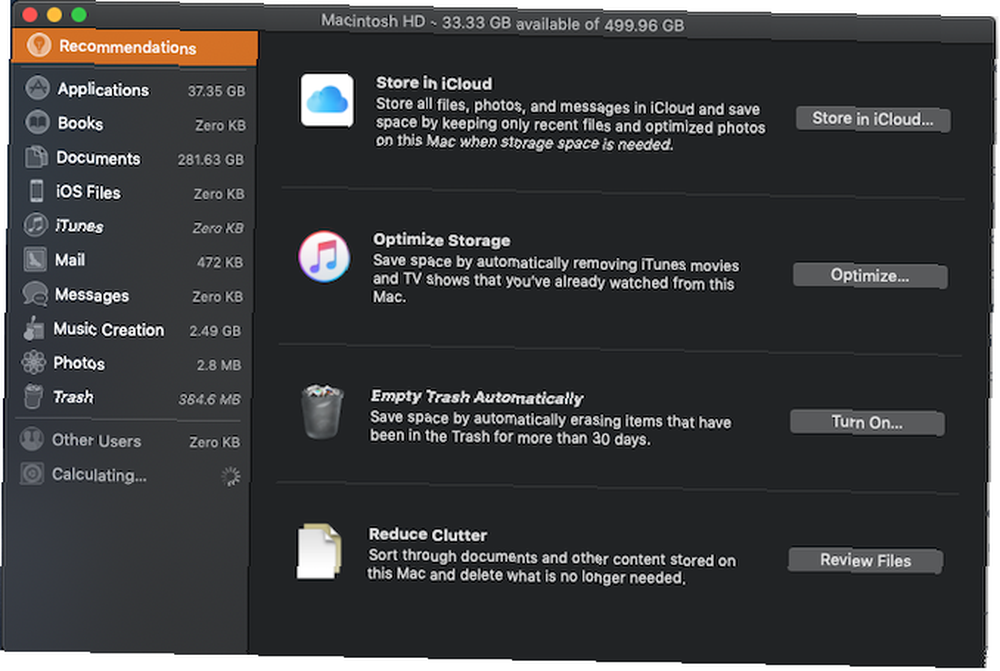Click the Documents sidebar icon

point(36,156)
